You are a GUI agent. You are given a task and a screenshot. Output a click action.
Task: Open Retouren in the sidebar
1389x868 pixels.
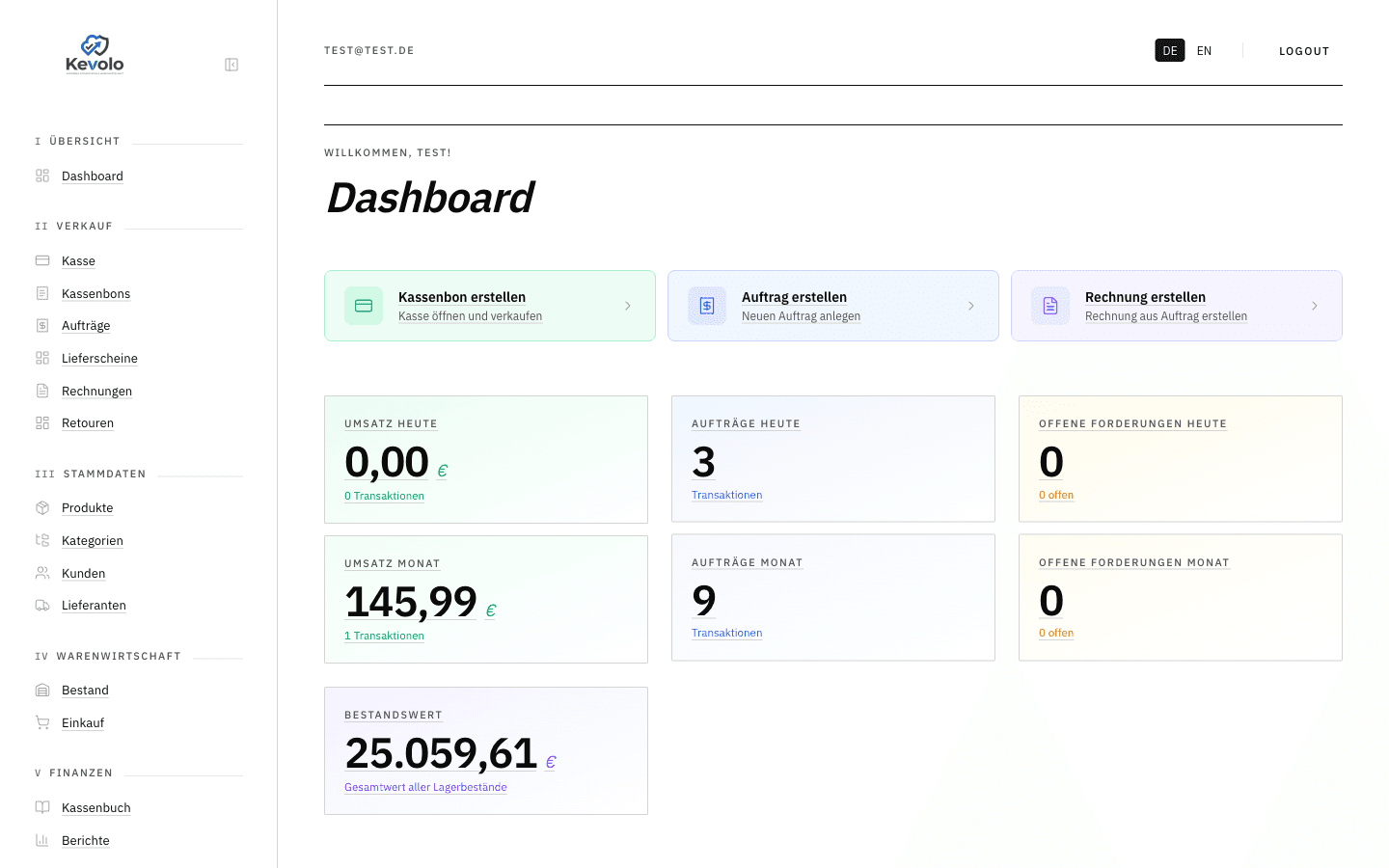[88, 422]
